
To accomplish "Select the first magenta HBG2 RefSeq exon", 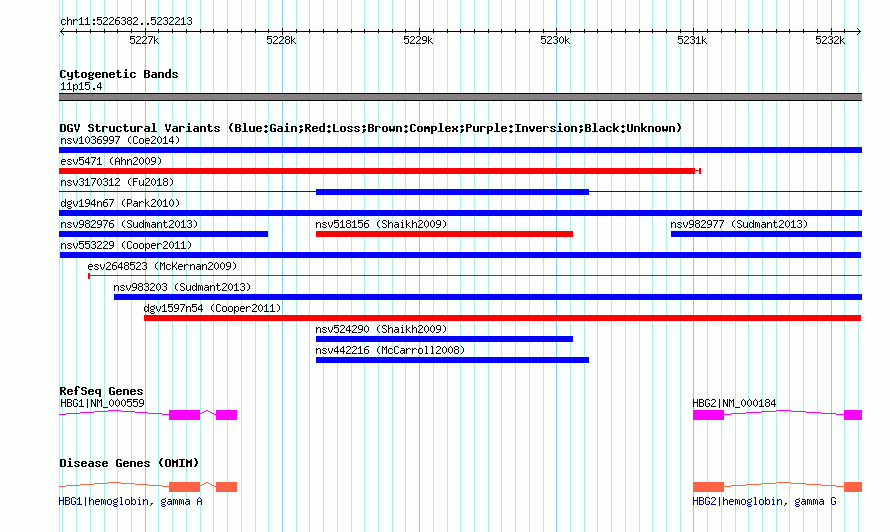I will click(708, 415).
